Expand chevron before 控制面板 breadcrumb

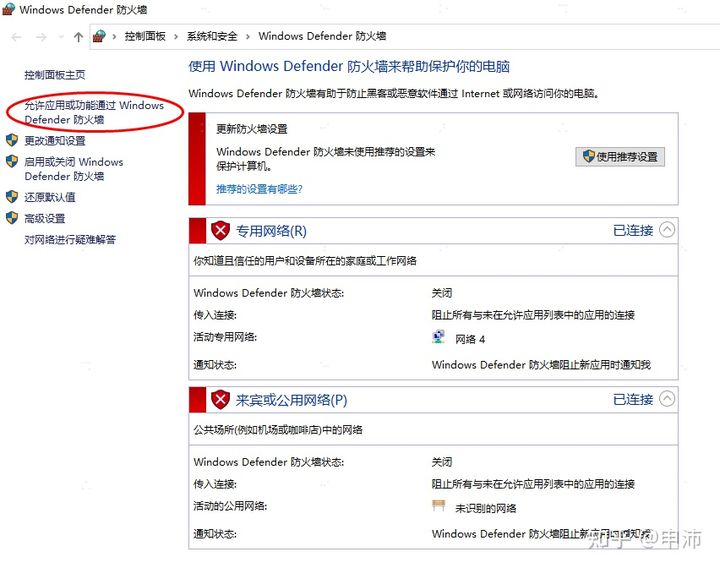pos(114,37)
